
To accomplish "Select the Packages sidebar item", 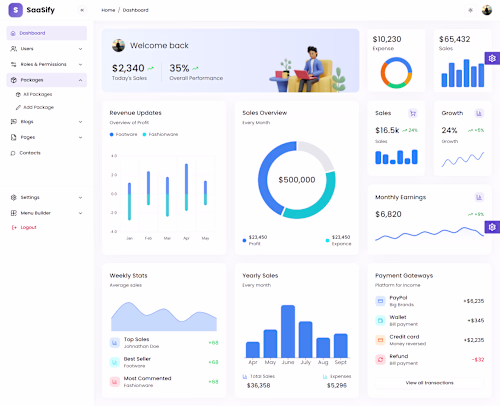I will (47, 80).
